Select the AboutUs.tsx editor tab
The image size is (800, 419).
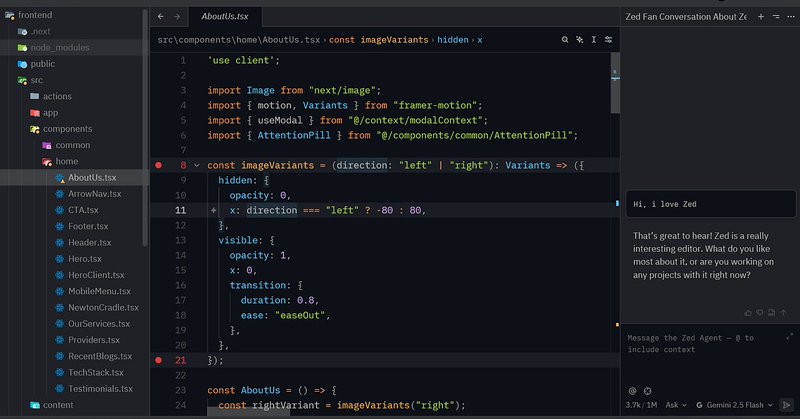pyautogui.click(x=225, y=16)
